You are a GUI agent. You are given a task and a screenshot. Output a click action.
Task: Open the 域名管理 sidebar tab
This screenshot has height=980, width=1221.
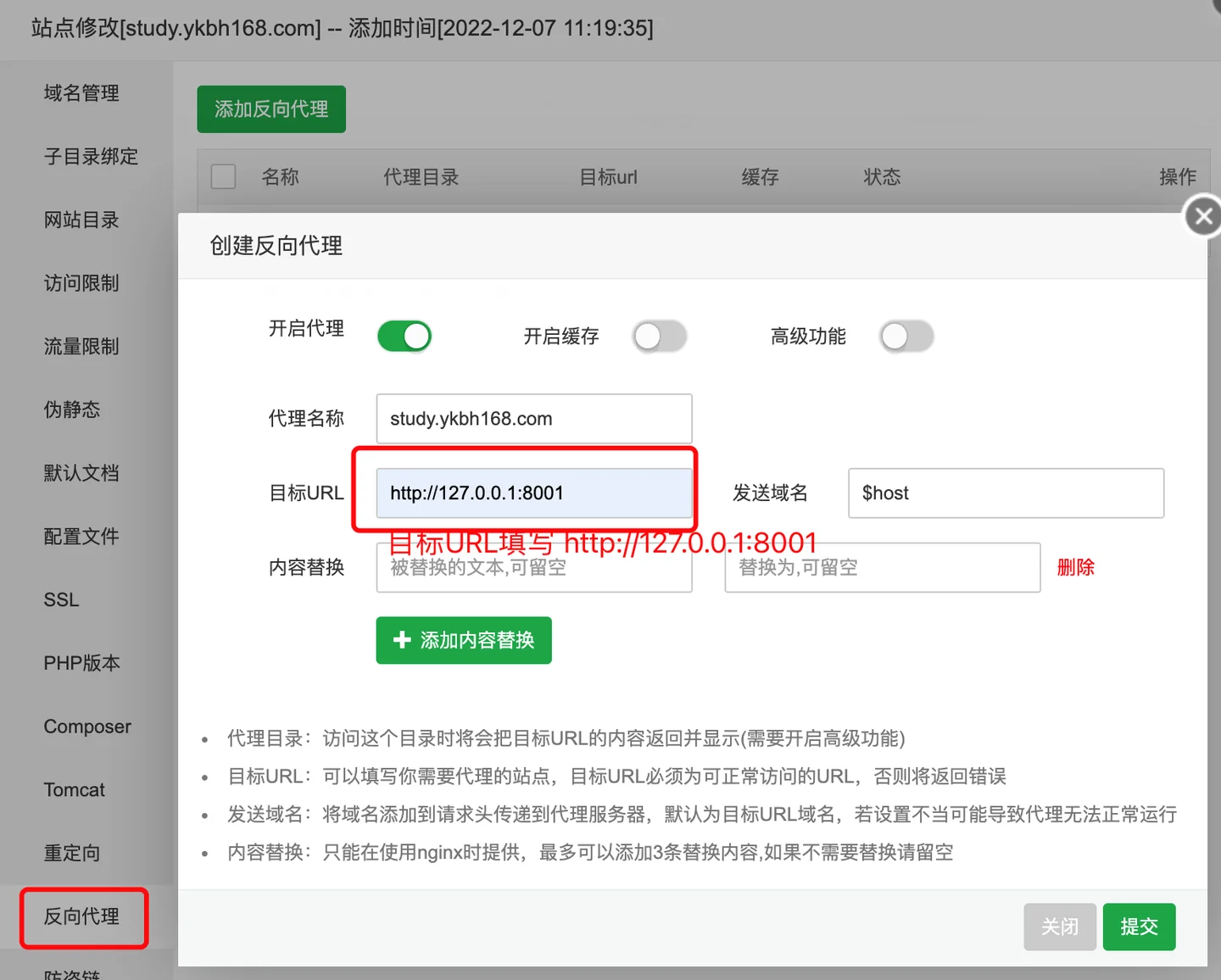[81, 93]
